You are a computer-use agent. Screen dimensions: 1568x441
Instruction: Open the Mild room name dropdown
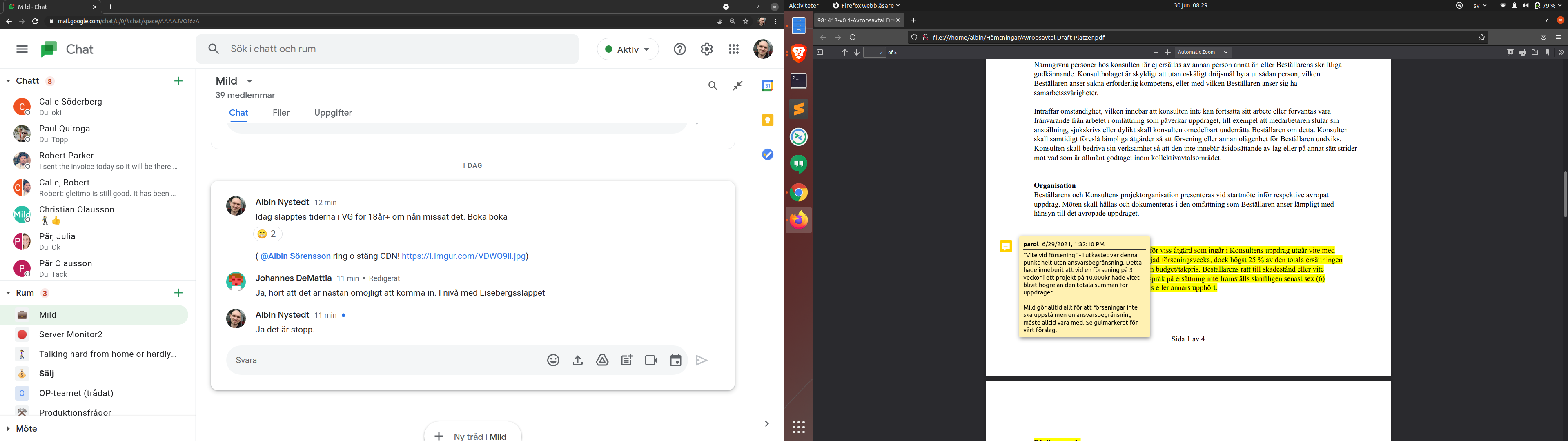point(249,81)
